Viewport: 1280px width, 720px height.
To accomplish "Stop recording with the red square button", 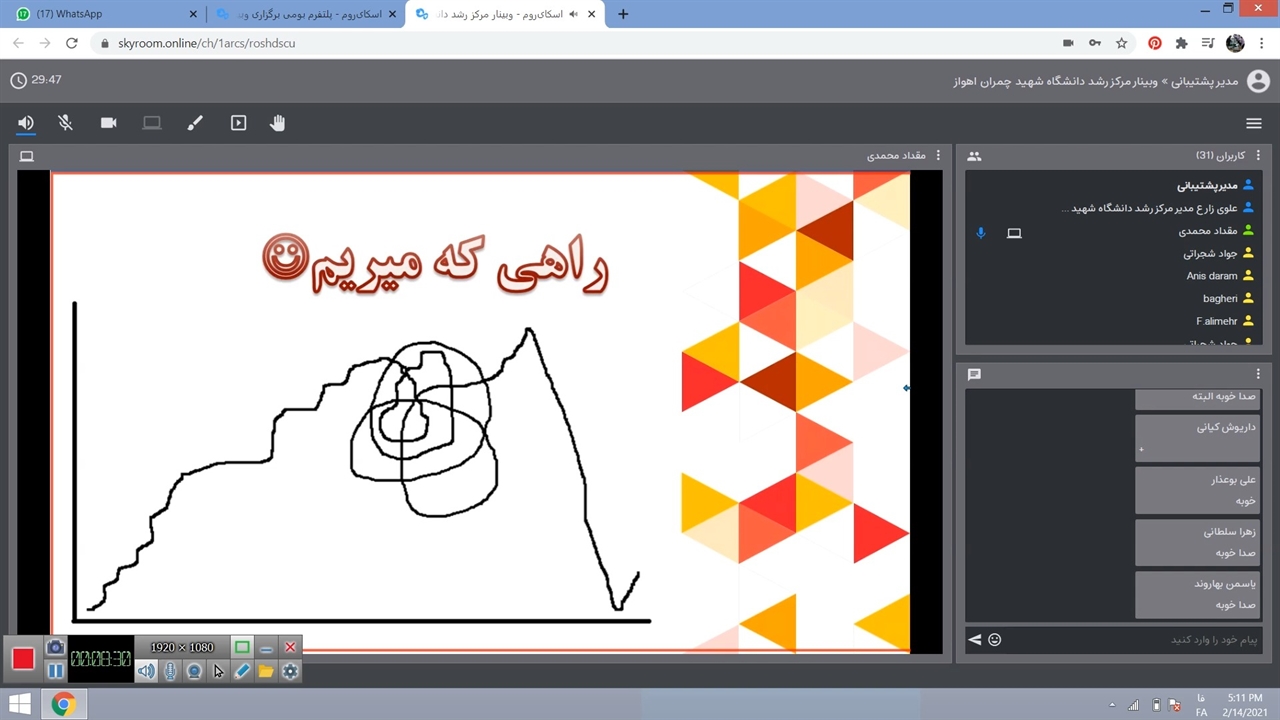I will [x=23, y=658].
